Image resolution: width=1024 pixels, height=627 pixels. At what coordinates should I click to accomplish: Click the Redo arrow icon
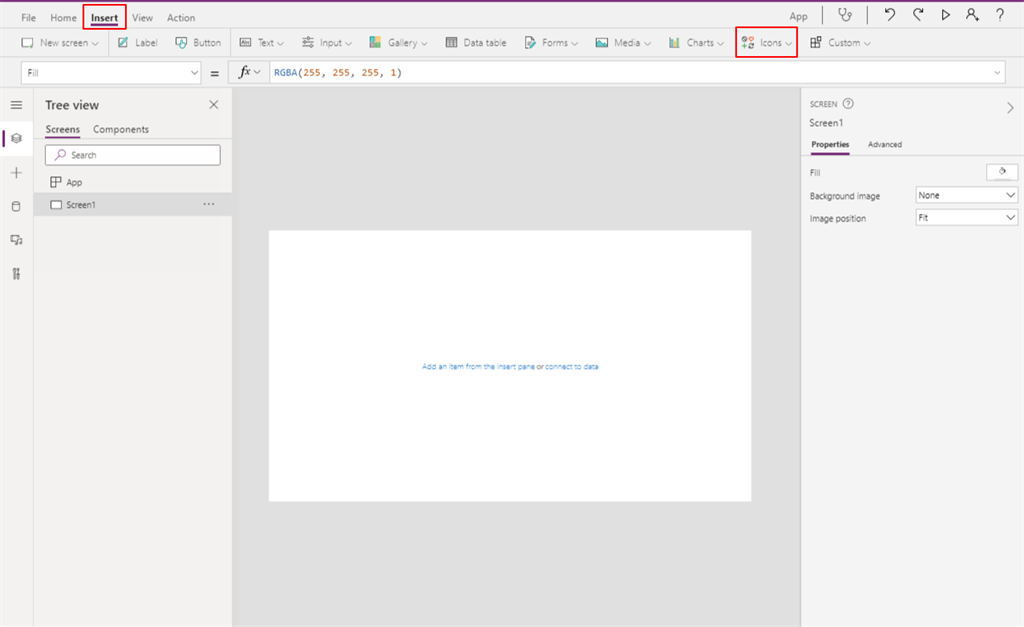[x=917, y=15]
